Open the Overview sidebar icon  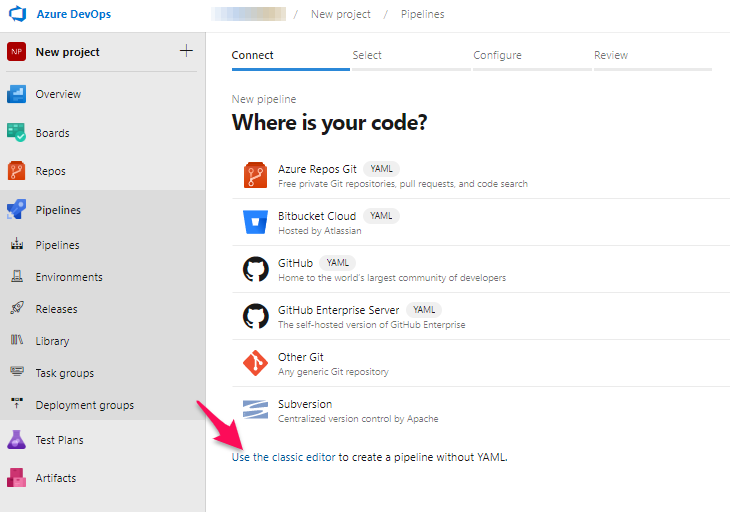17,94
